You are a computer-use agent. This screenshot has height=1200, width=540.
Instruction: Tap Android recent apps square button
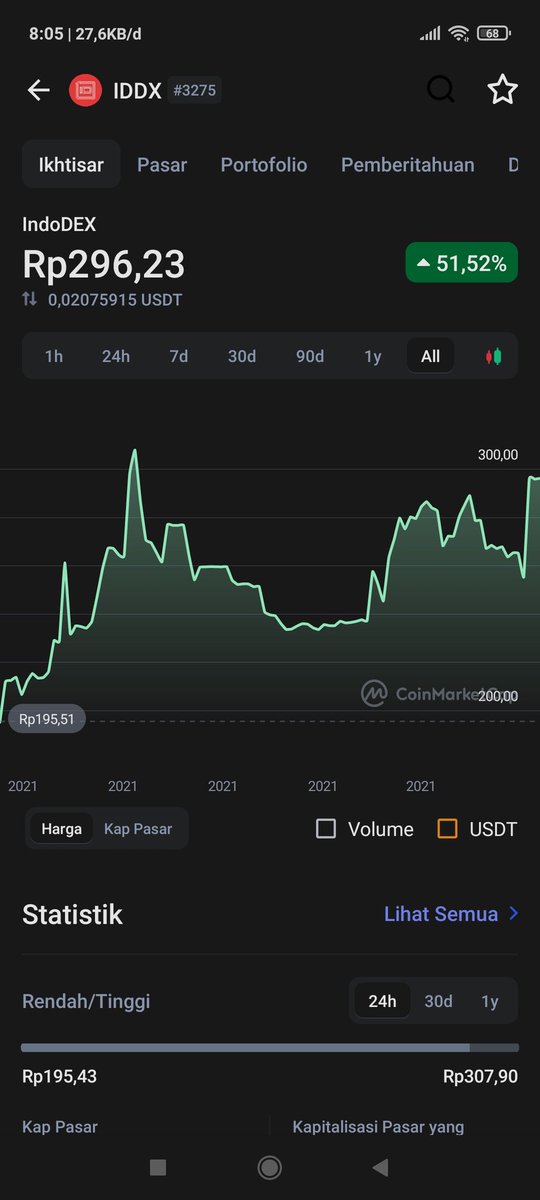click(x=157, y=1167)
